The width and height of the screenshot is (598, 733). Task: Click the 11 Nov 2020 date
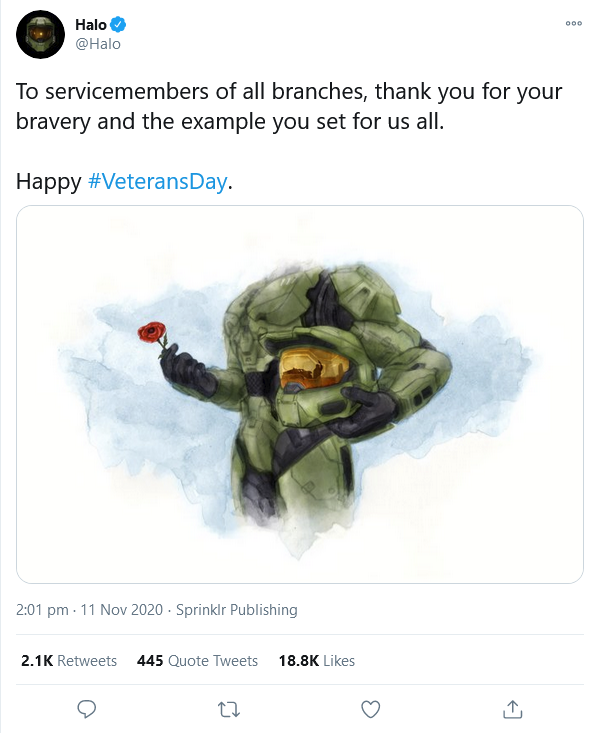pos(122,610)
